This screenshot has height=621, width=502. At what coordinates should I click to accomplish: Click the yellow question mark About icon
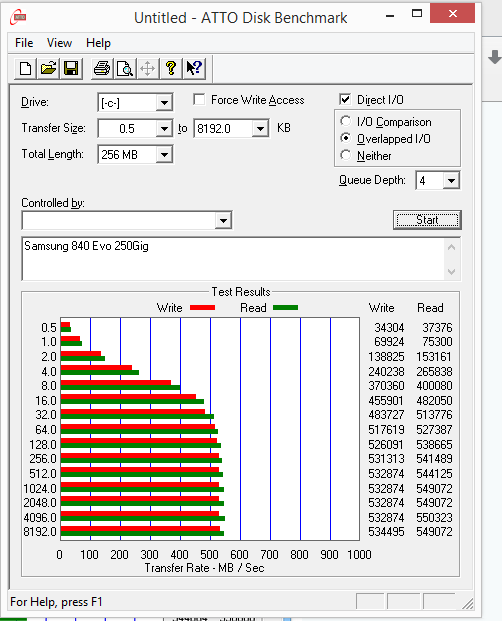(x=171, y=69)
